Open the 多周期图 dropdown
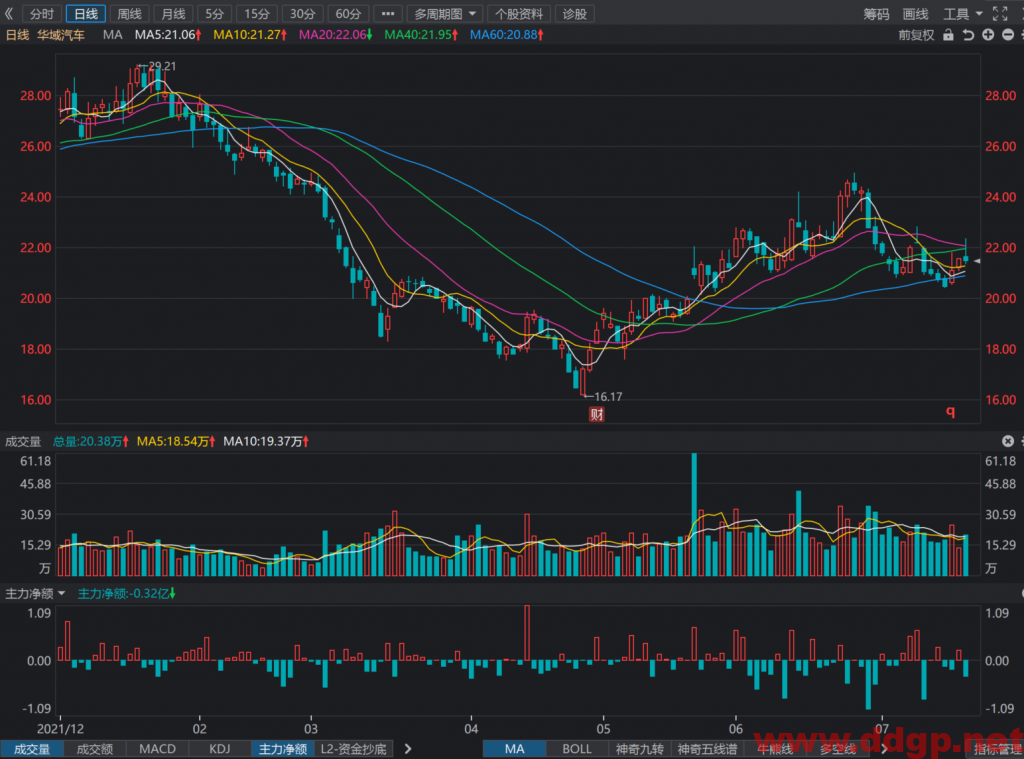The width and height of the screenshot is (1024, 759). [444, 14]
